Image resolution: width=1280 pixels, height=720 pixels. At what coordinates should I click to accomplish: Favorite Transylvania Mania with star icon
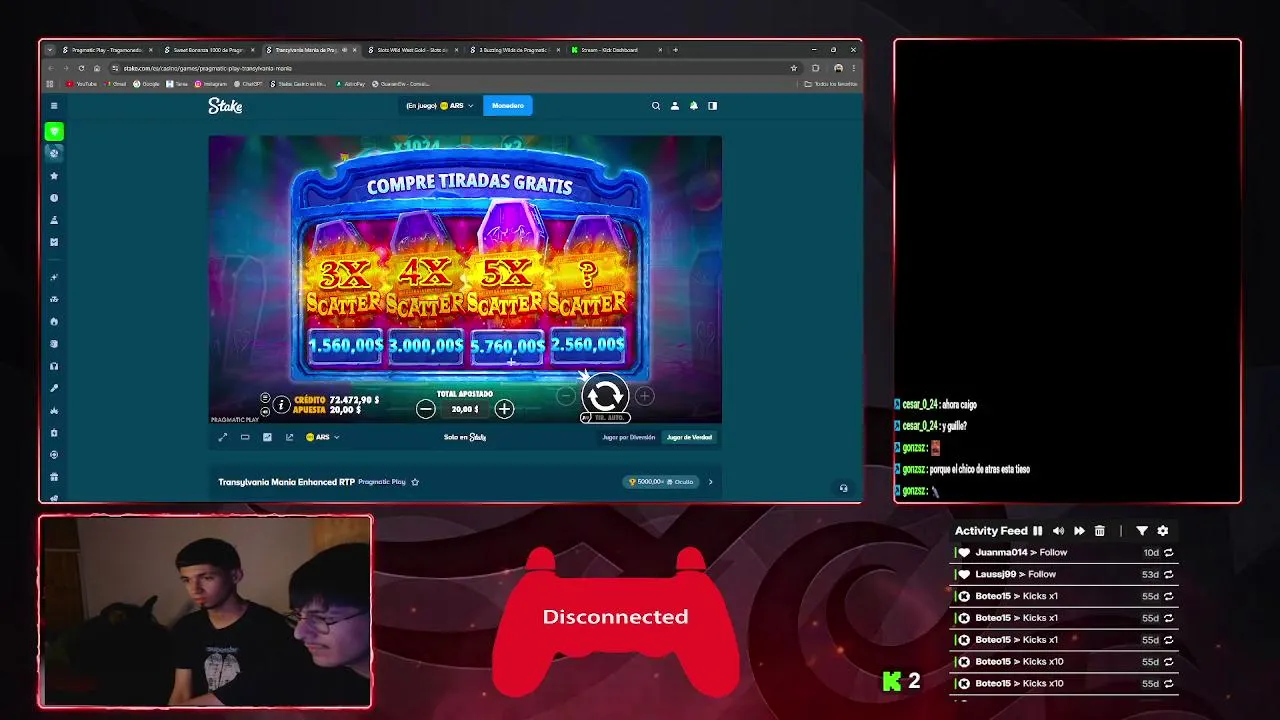(x=415, y=482)
